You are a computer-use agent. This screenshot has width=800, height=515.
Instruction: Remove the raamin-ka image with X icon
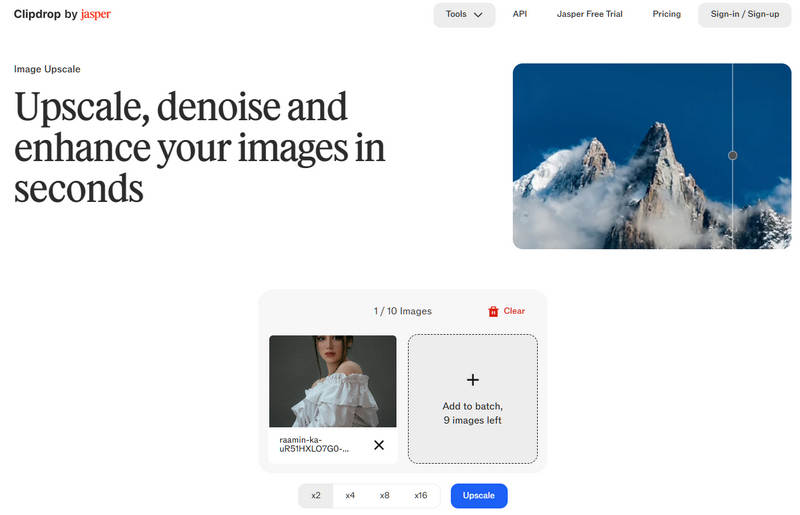tap(379, 445)
